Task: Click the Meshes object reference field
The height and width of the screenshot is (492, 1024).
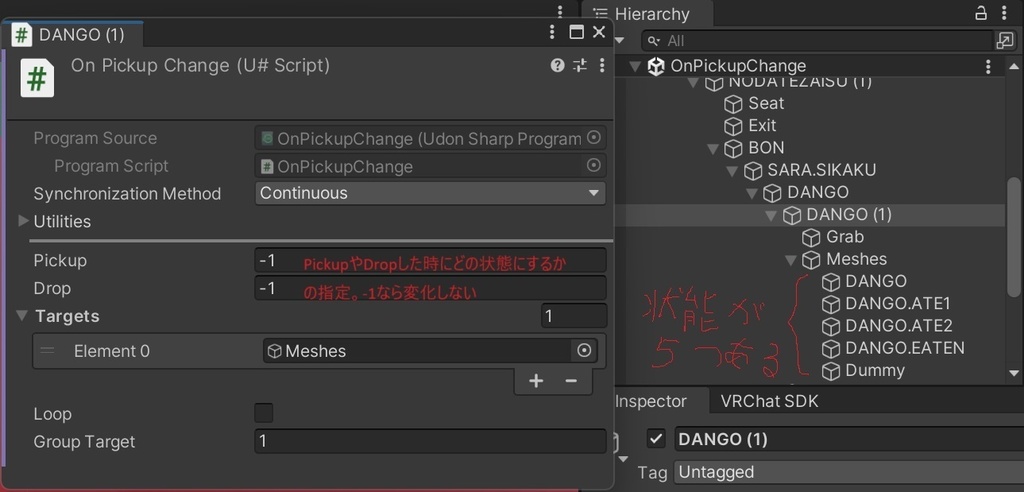Action: pos(419,351)
